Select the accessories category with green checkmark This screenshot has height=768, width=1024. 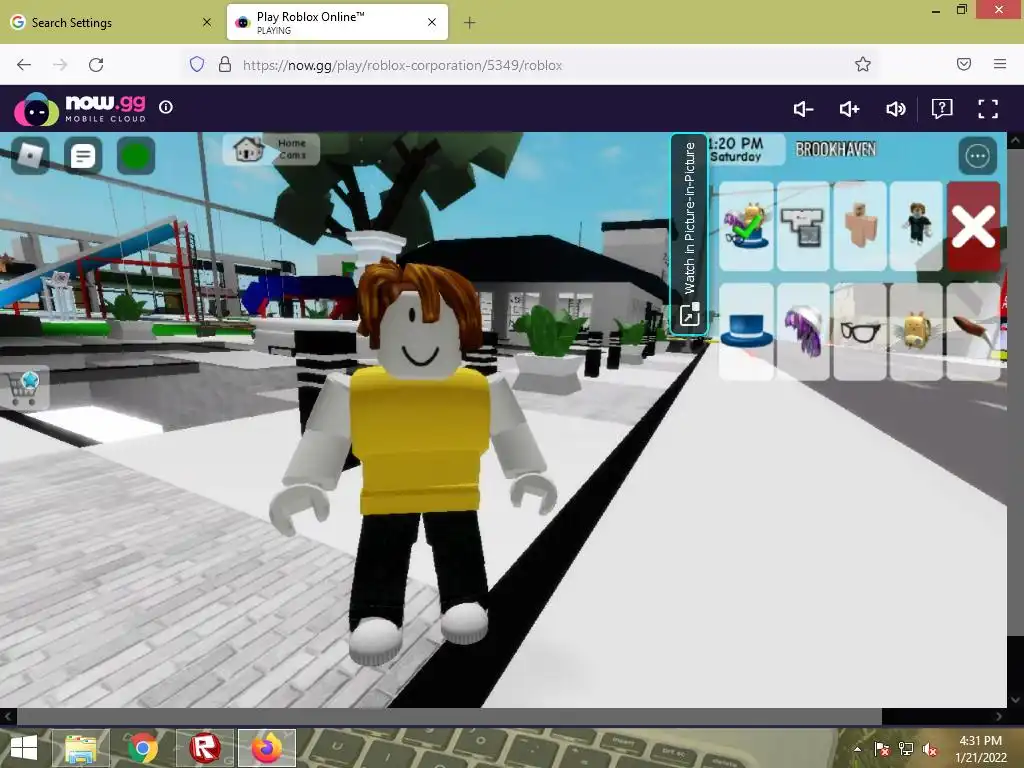(746, 226)
